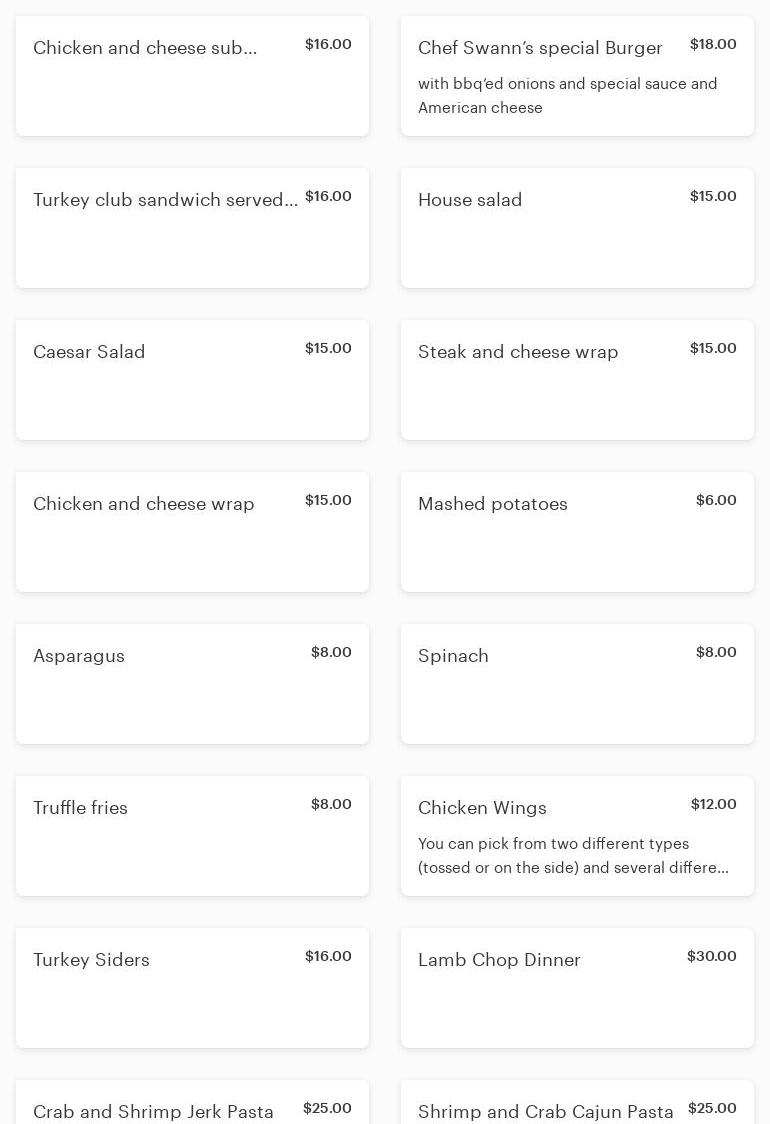Select the Turkey Siders card
This screenshot has width=770, height=1124.
tap(192, 988)
